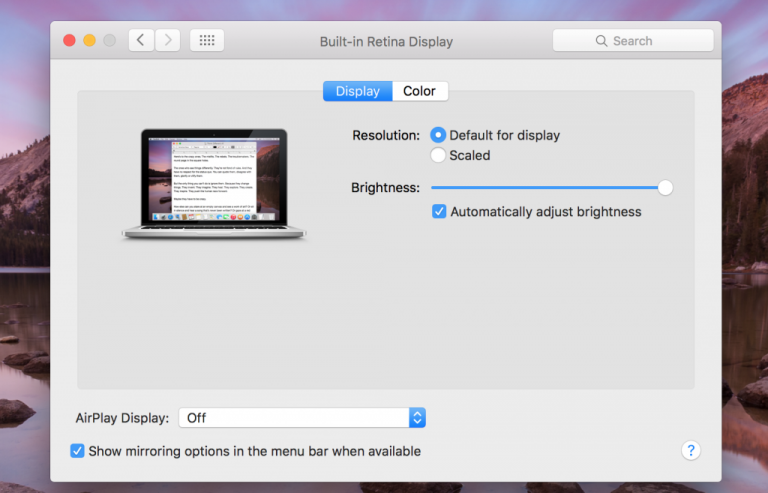768x493 pixels.
Task: Click the forward arrow in the toolbar
Action: pyautogui.click(x=167, y=41)
